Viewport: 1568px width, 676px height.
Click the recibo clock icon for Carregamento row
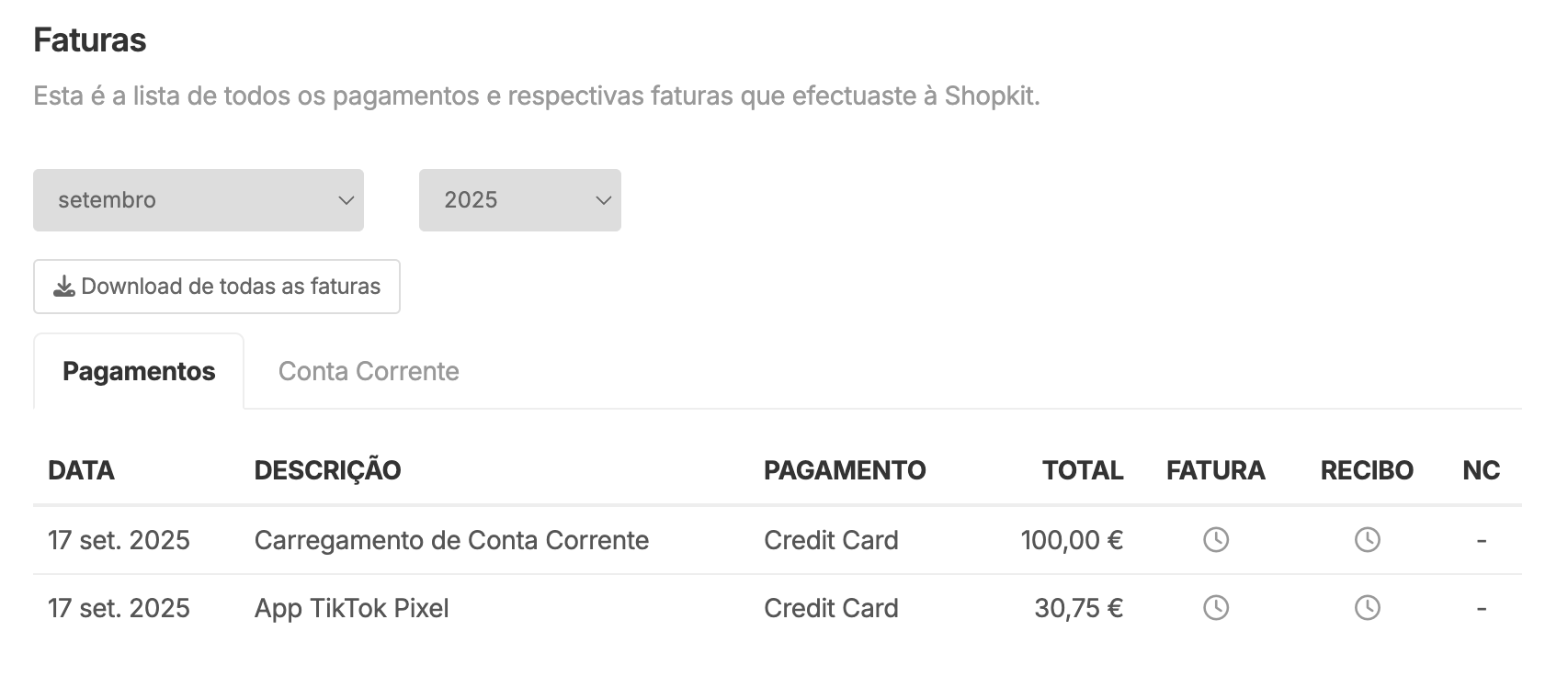point(1367,539)
